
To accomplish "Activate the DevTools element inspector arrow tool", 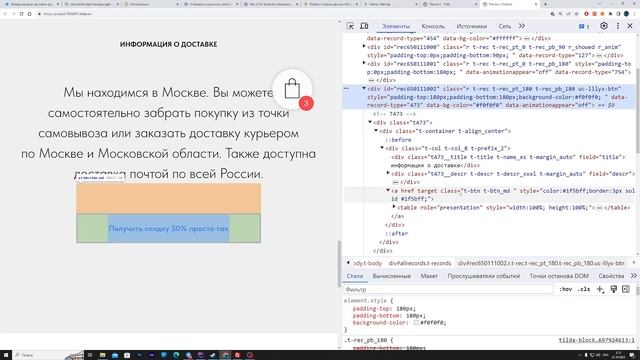I will pyautogui.click(x=350, y=26).
